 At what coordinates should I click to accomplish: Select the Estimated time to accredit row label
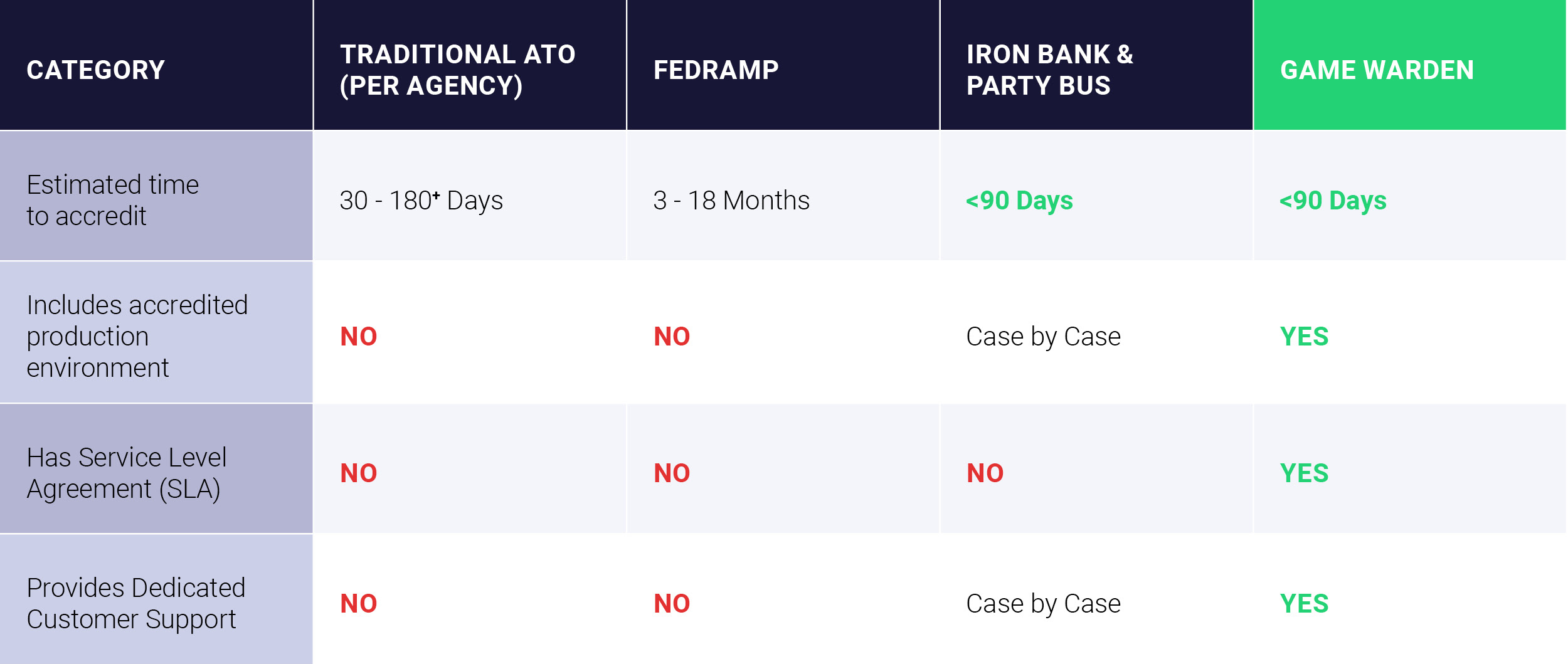point(113,200)
